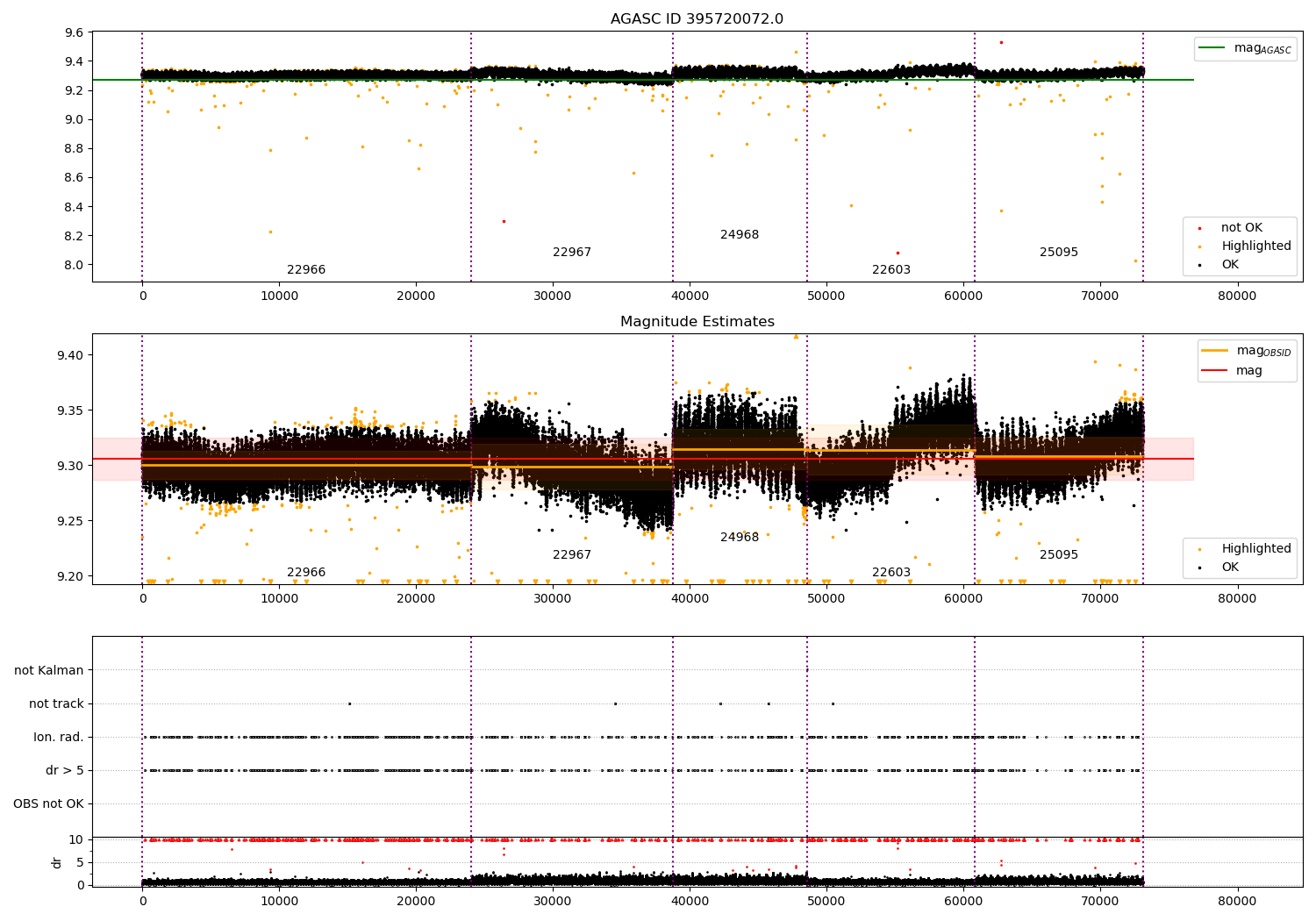The width and height of the screenshot is (1316, 921).
Task: Select OBSID label 22967 in Magnitude Estimates panel
Action: 572,555
